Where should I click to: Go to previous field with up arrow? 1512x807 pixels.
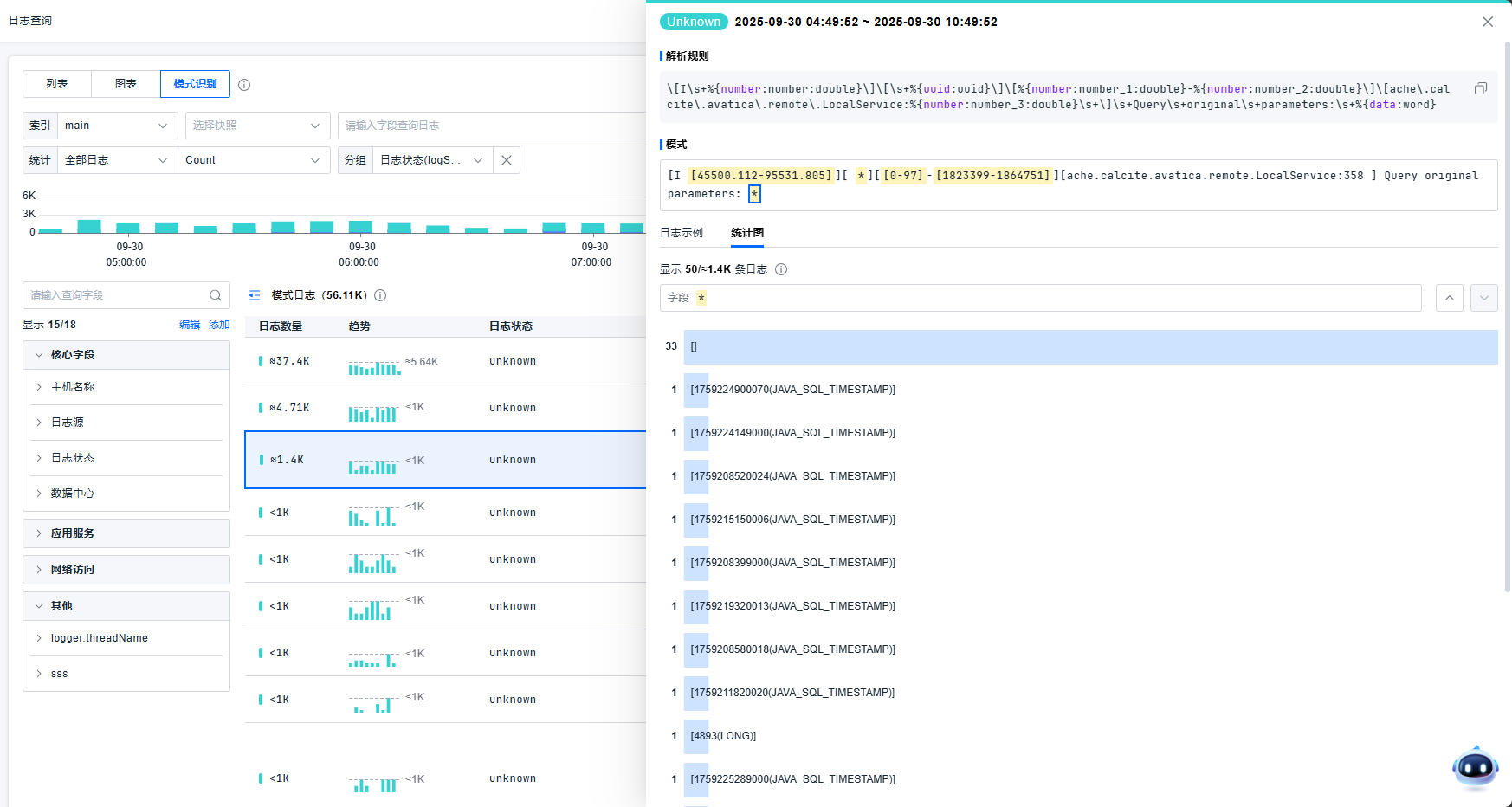(x=1449, y=298)
